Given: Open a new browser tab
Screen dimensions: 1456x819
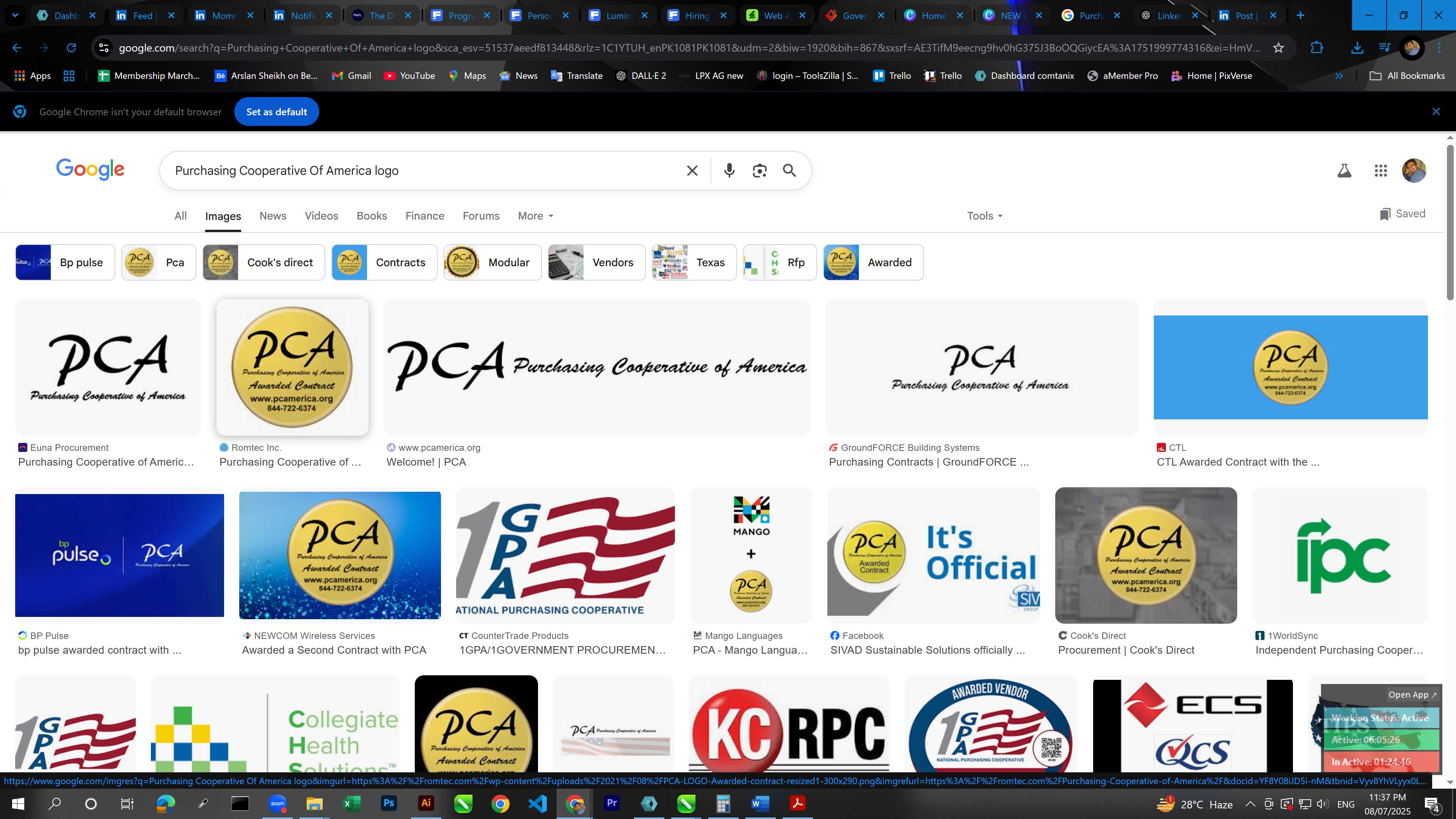Looking at the screenshot, I should pos(1301,15).
